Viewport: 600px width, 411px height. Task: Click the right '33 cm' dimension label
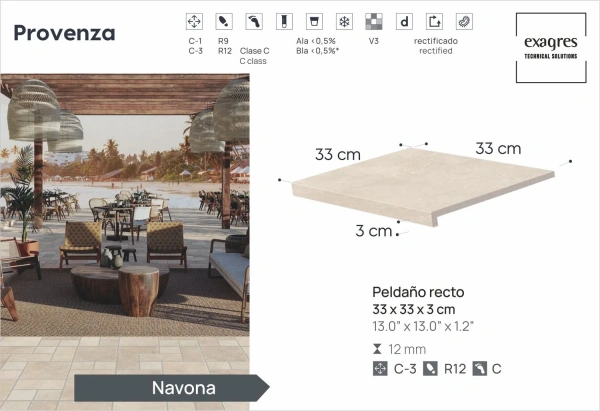(x=498, y=148)
